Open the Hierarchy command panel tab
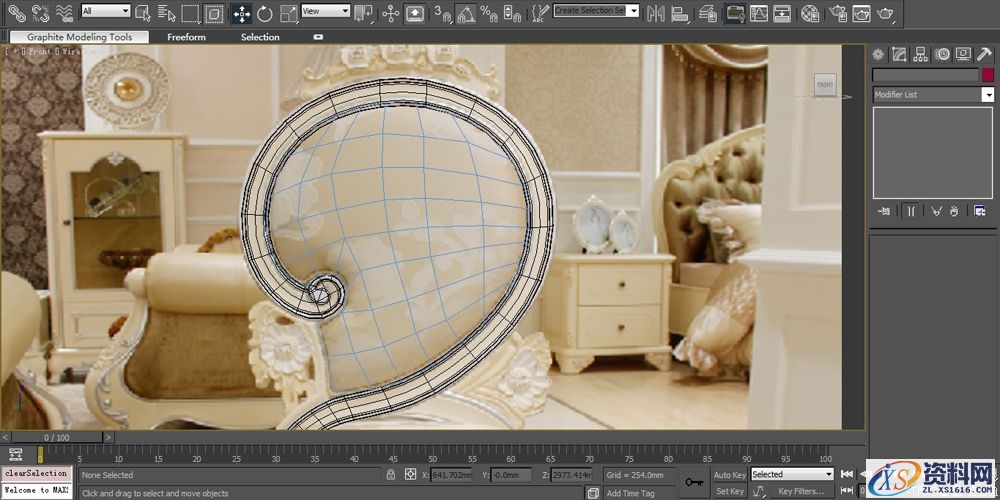The width and height of the screenshot is (1000, 500). (920, 55)
